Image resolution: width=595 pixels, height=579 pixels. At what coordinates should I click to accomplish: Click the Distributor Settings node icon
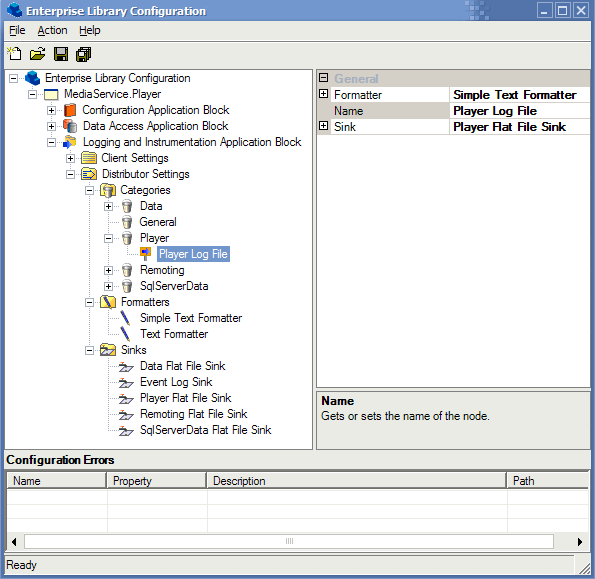click(x=89, y=174)
